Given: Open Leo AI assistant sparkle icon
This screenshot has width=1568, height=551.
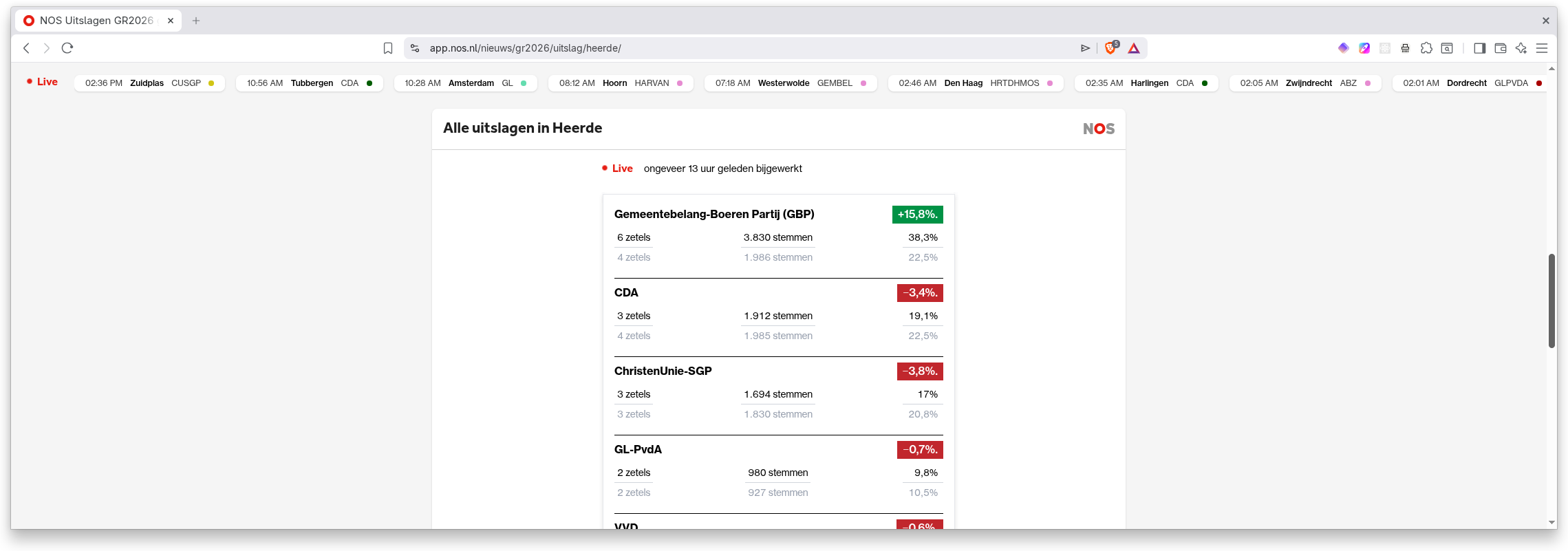Looking at the screenshot, I should pos(1521,48).
